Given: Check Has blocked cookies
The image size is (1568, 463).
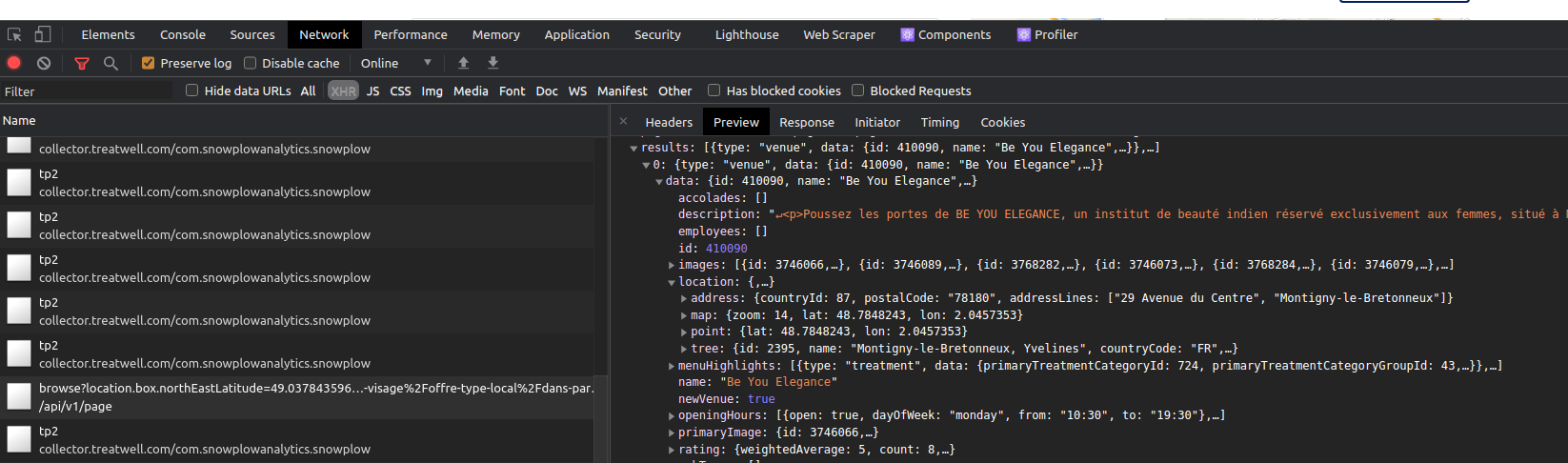Looking at the screenshot, I should (x=714, y=91).
